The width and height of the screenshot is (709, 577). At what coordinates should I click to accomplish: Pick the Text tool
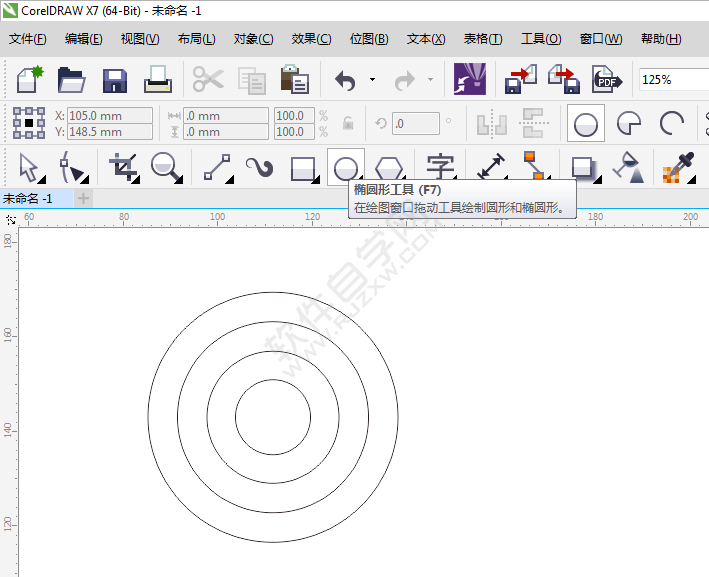pos(440,166)
